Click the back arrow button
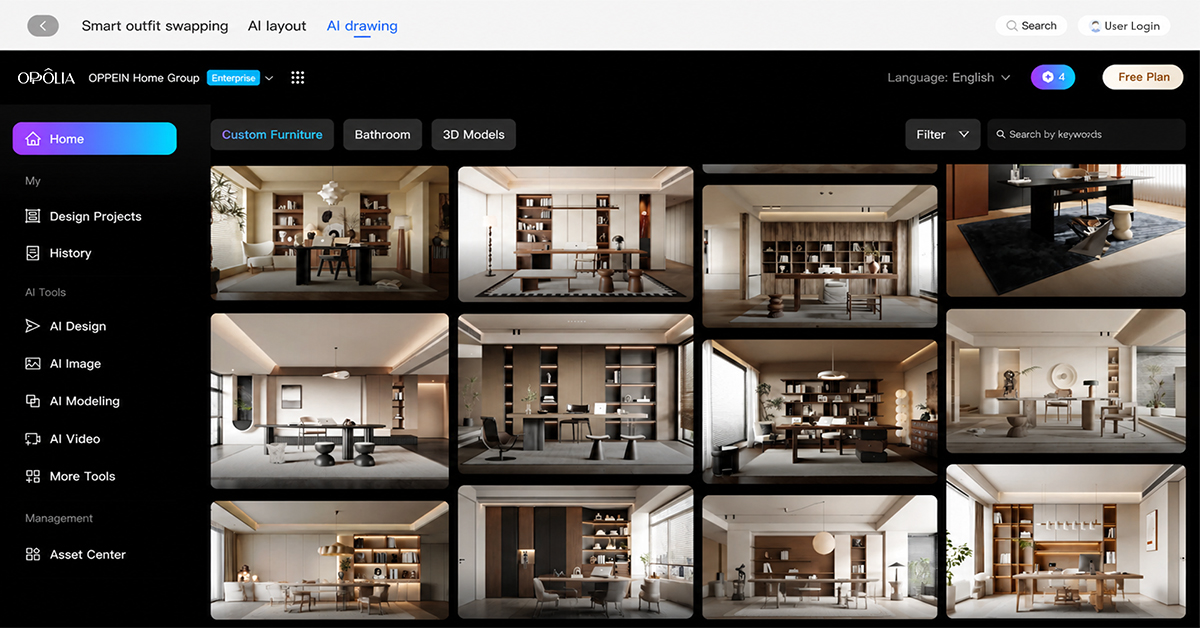The height and width of the screenshot is (628, 1200). click(x=43, y=26)
